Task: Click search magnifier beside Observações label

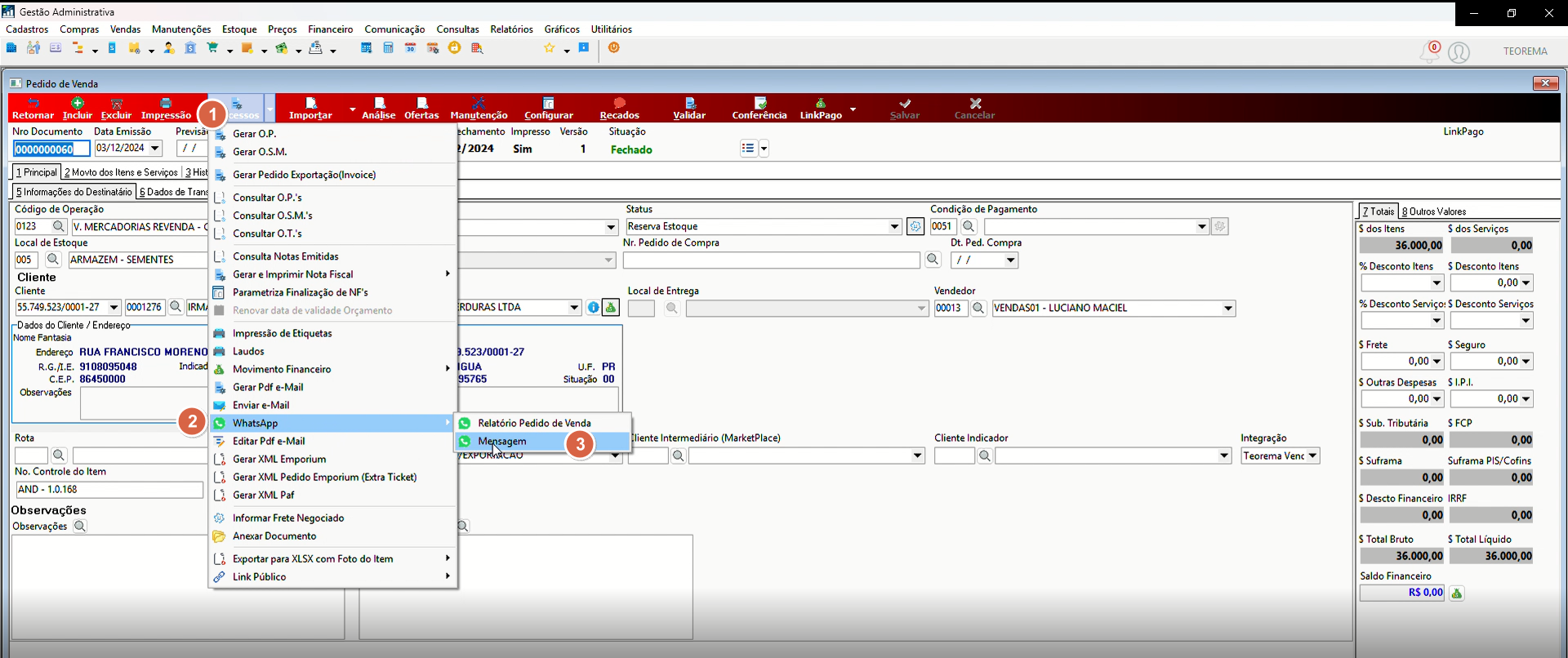Action: click(x=80, y=527)
